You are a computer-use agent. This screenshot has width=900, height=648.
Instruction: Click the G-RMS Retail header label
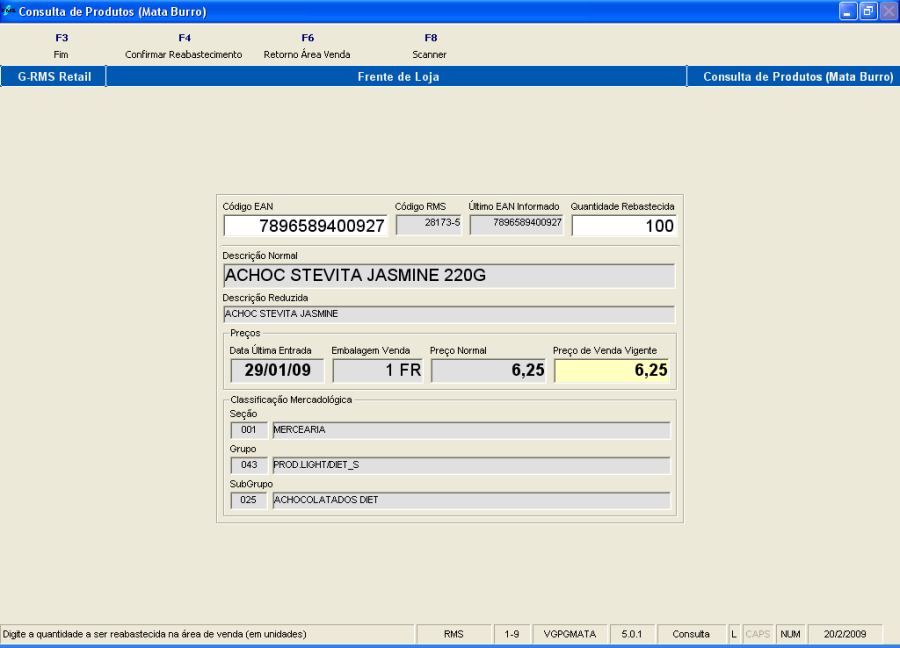(54, 76)
